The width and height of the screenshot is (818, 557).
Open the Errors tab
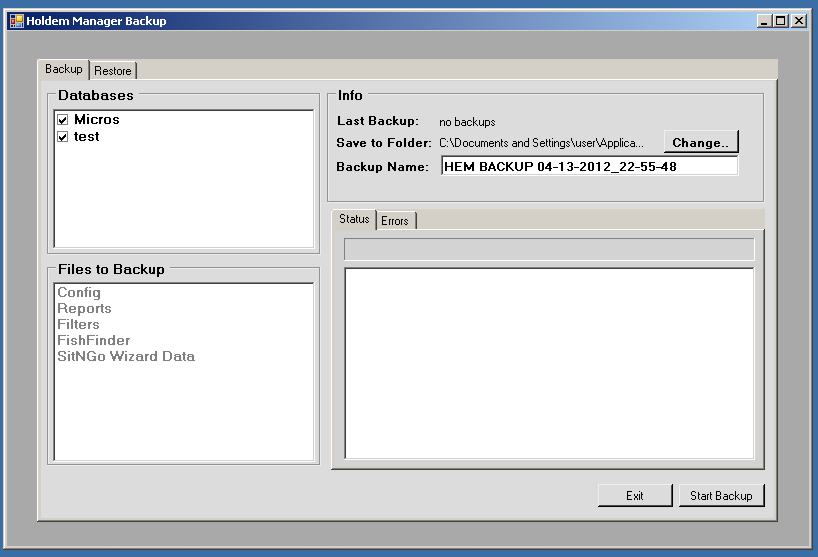click(x=395, y=221)
